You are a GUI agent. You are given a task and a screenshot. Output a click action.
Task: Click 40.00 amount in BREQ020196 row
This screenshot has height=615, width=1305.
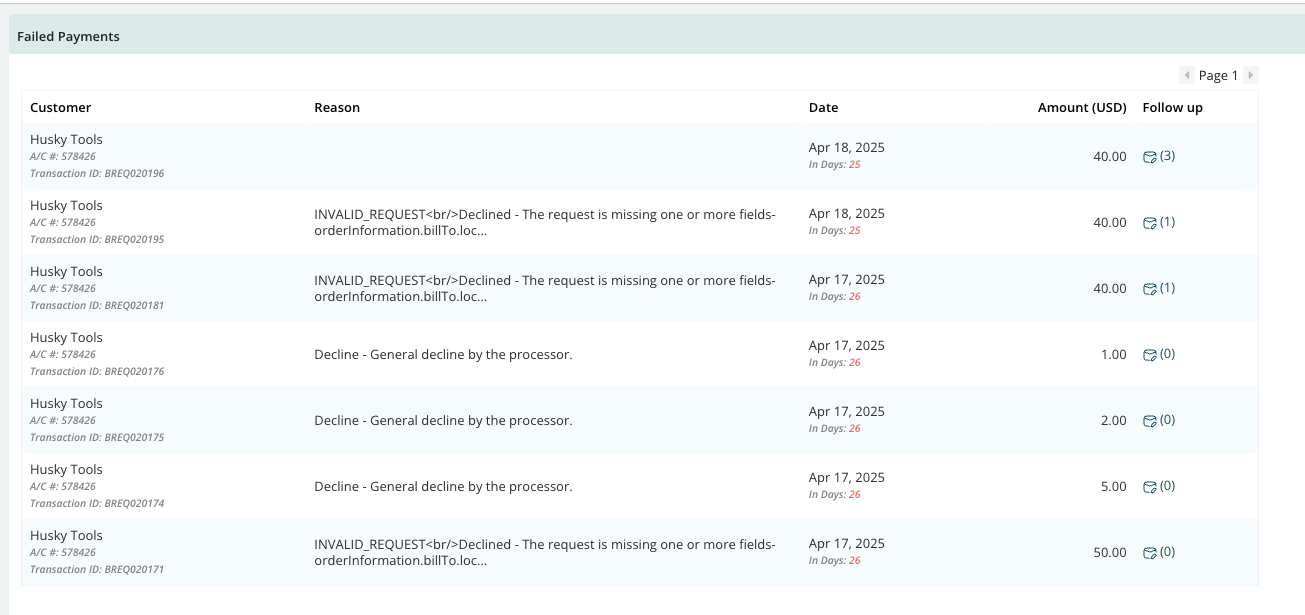pyautogui.click(x=1110, y=157)
